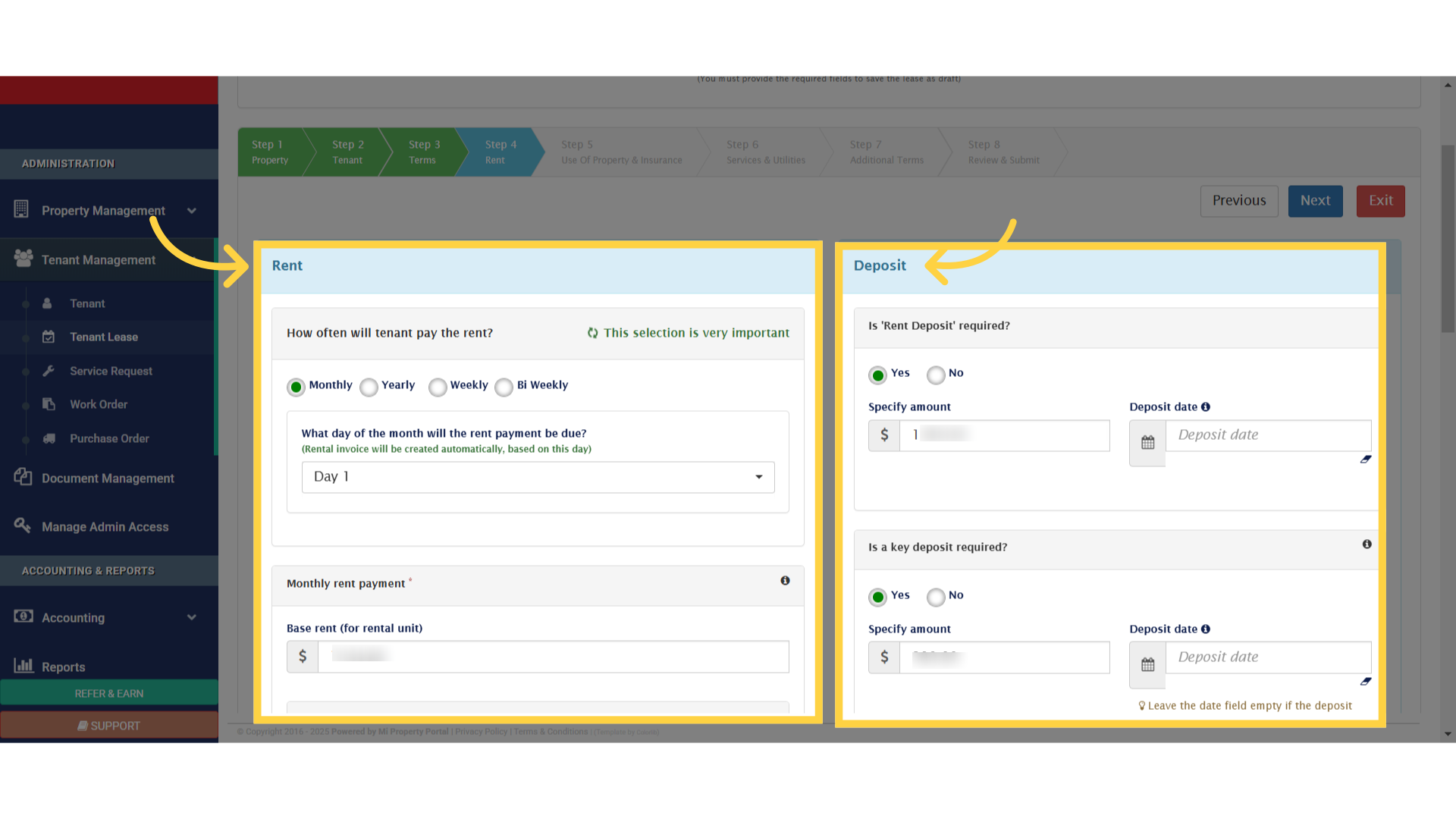Click the Purchase Order truck icon
This screenshot has height=819, width=1456.
pyautogui.click(x=49, y=438)
